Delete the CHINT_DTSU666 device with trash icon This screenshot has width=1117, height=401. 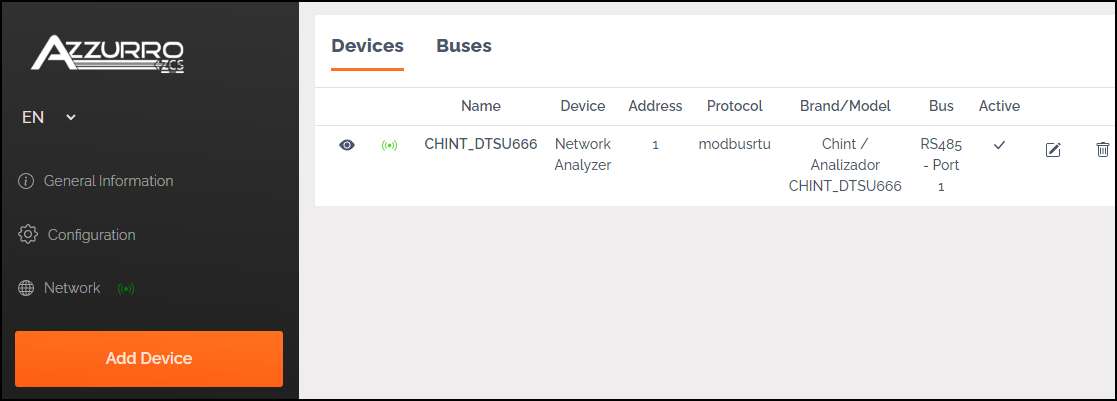1103,150
